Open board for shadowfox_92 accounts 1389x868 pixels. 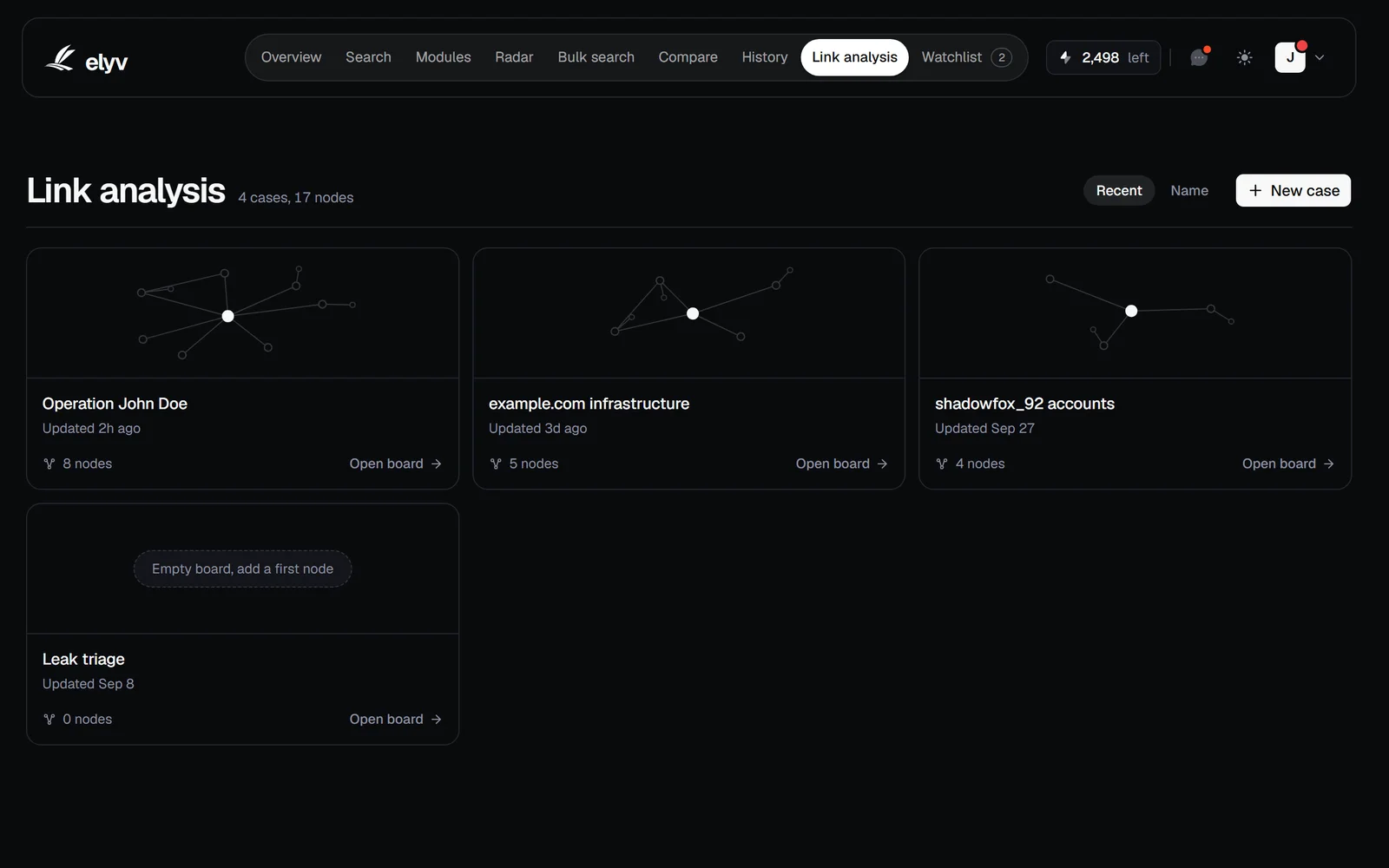(1287, 464)
